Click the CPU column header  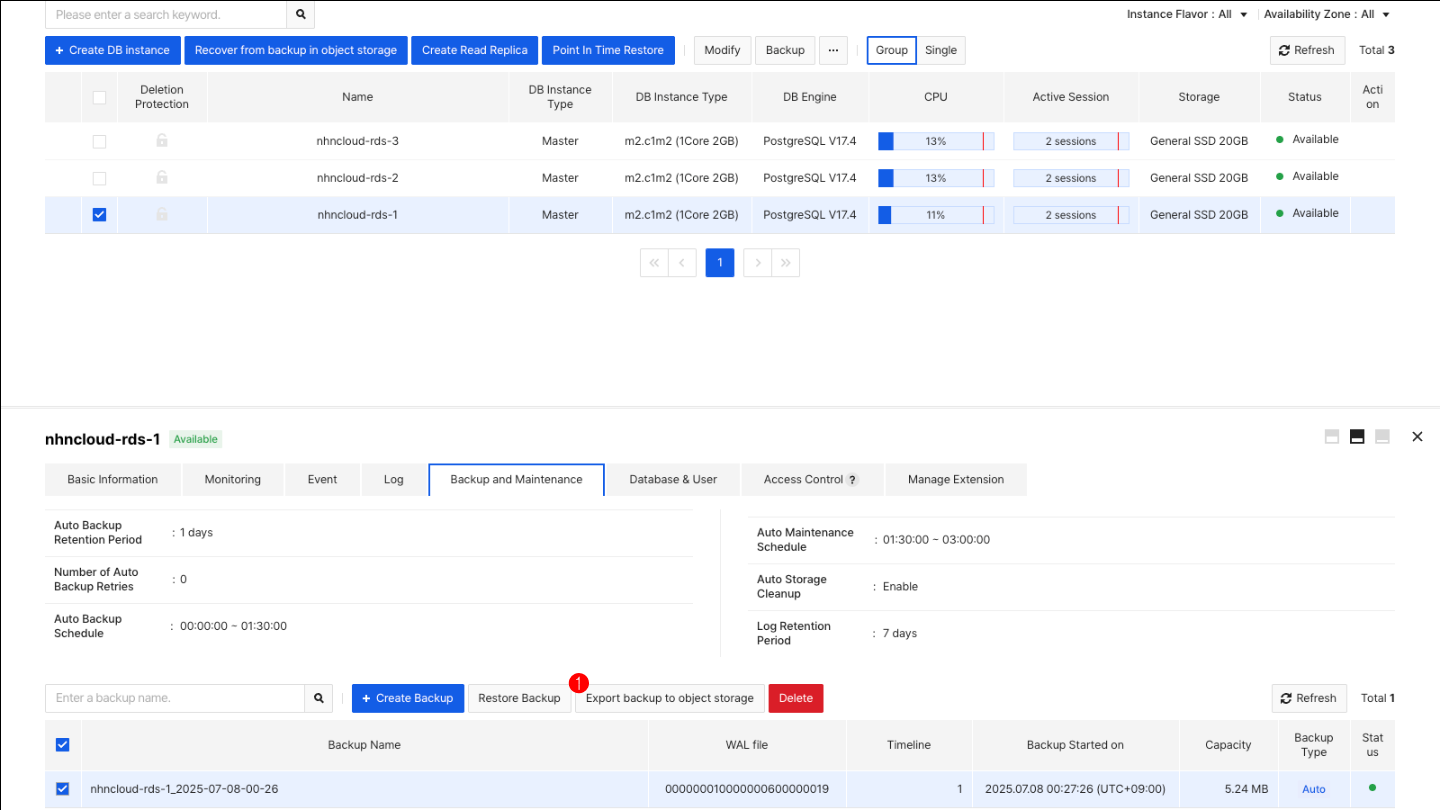click(936, 97)
